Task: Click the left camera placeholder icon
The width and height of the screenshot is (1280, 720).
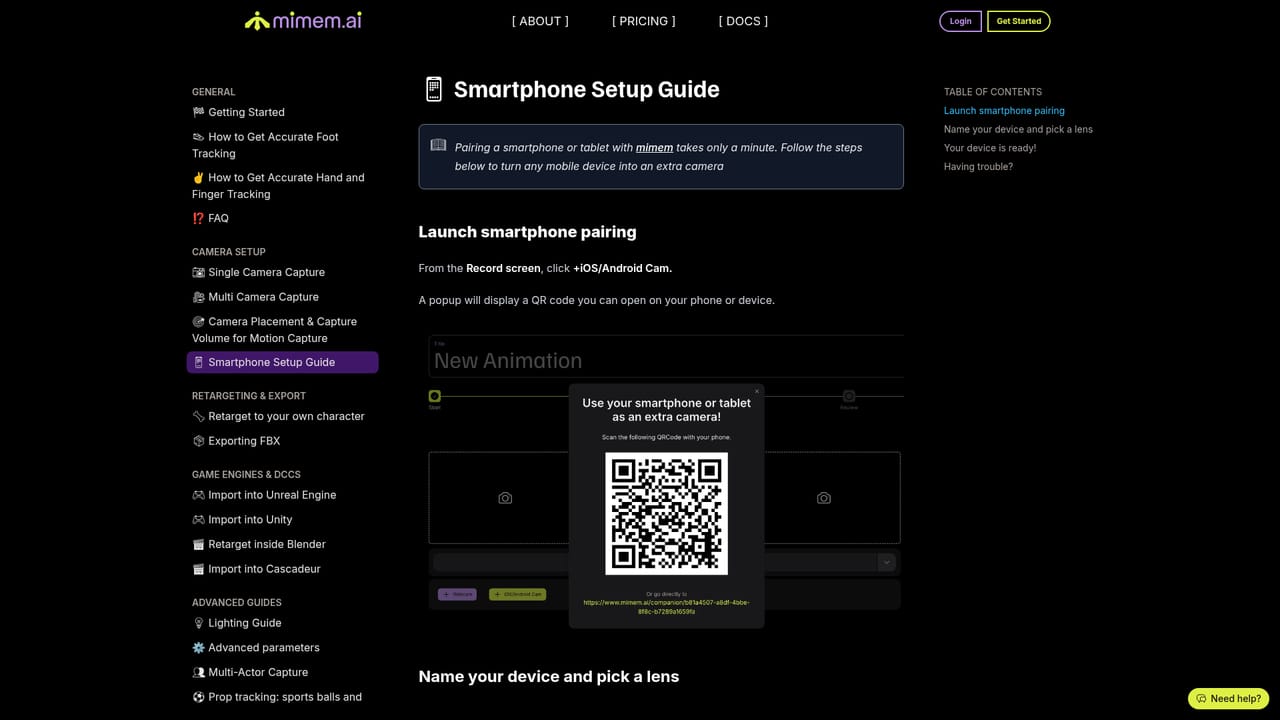Action: pos(505,498)
